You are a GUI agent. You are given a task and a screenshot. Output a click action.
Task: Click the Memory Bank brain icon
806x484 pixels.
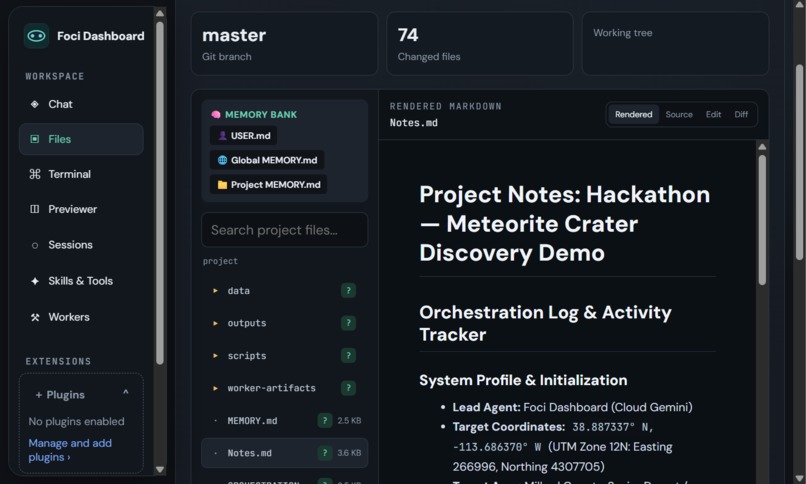point(216,115)
